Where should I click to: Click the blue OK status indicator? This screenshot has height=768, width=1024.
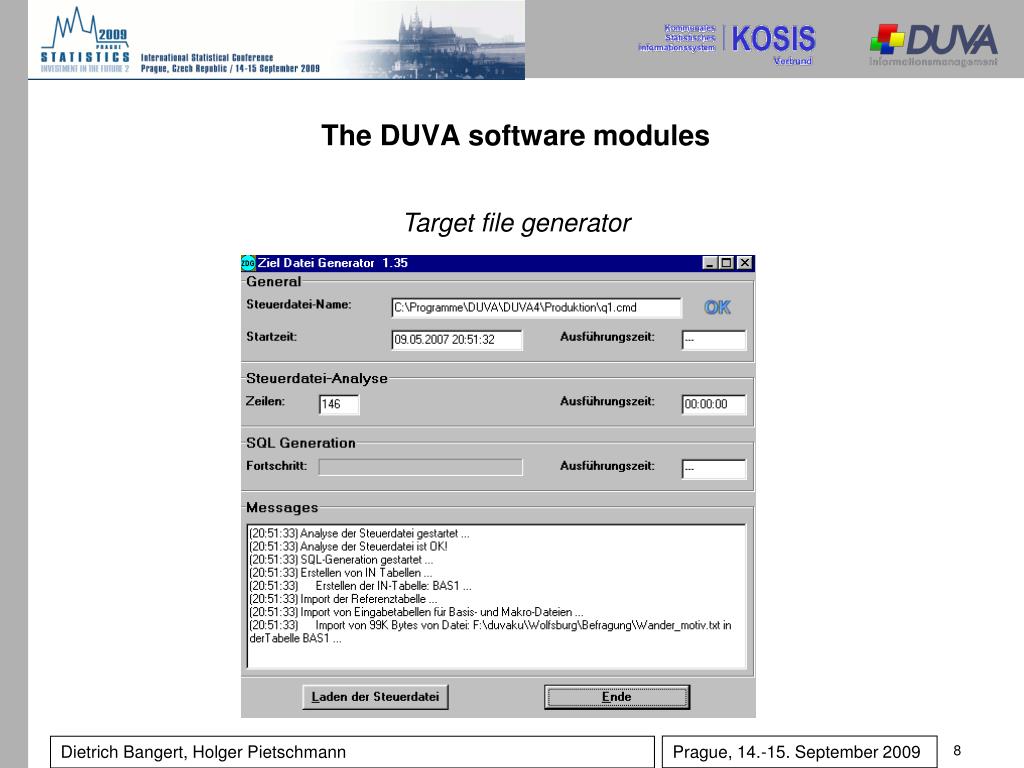717,308
